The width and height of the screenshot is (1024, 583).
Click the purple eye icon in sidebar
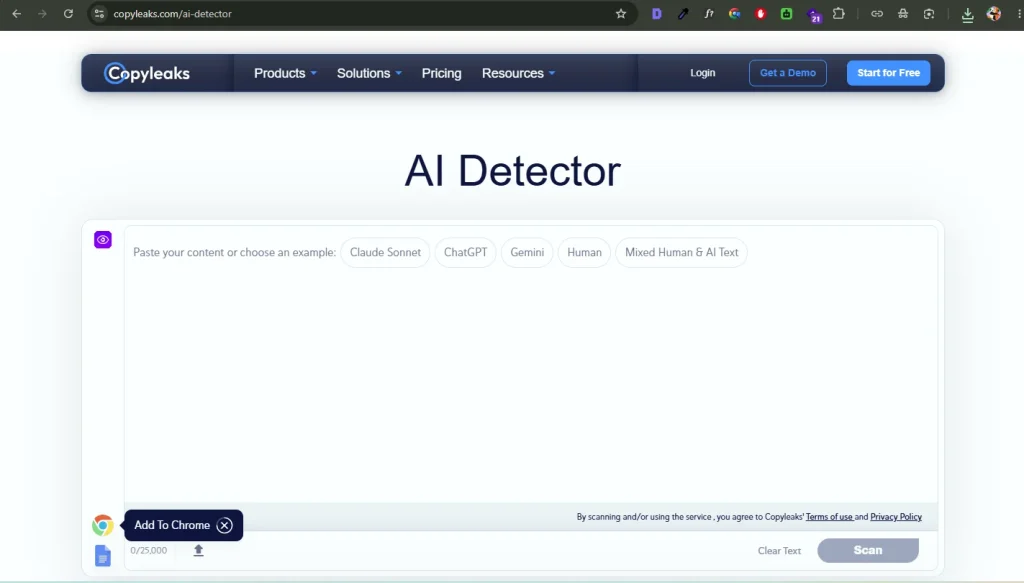tap(103, 240)
